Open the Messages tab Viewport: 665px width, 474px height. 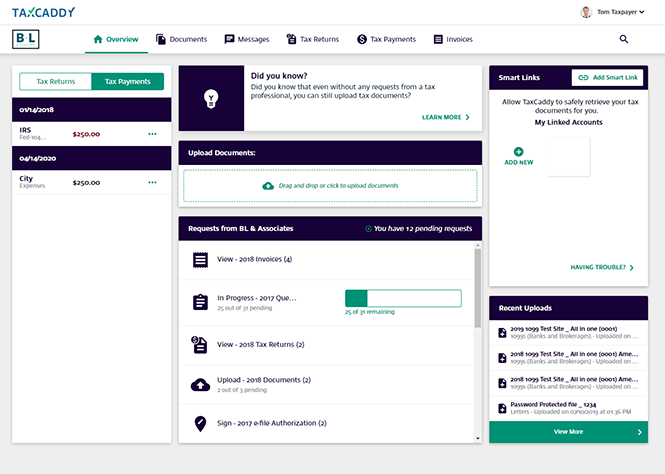247,39
